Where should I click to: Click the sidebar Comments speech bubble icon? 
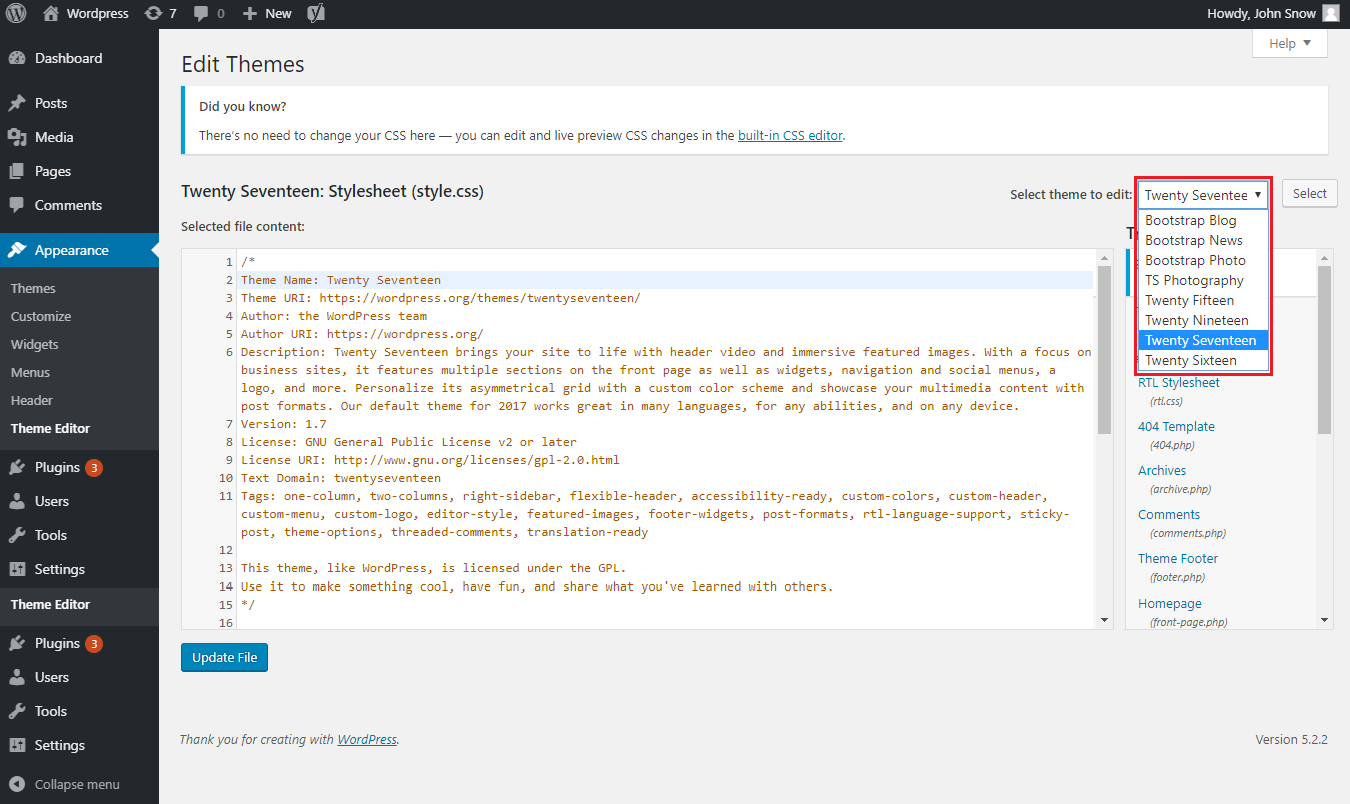17,205
